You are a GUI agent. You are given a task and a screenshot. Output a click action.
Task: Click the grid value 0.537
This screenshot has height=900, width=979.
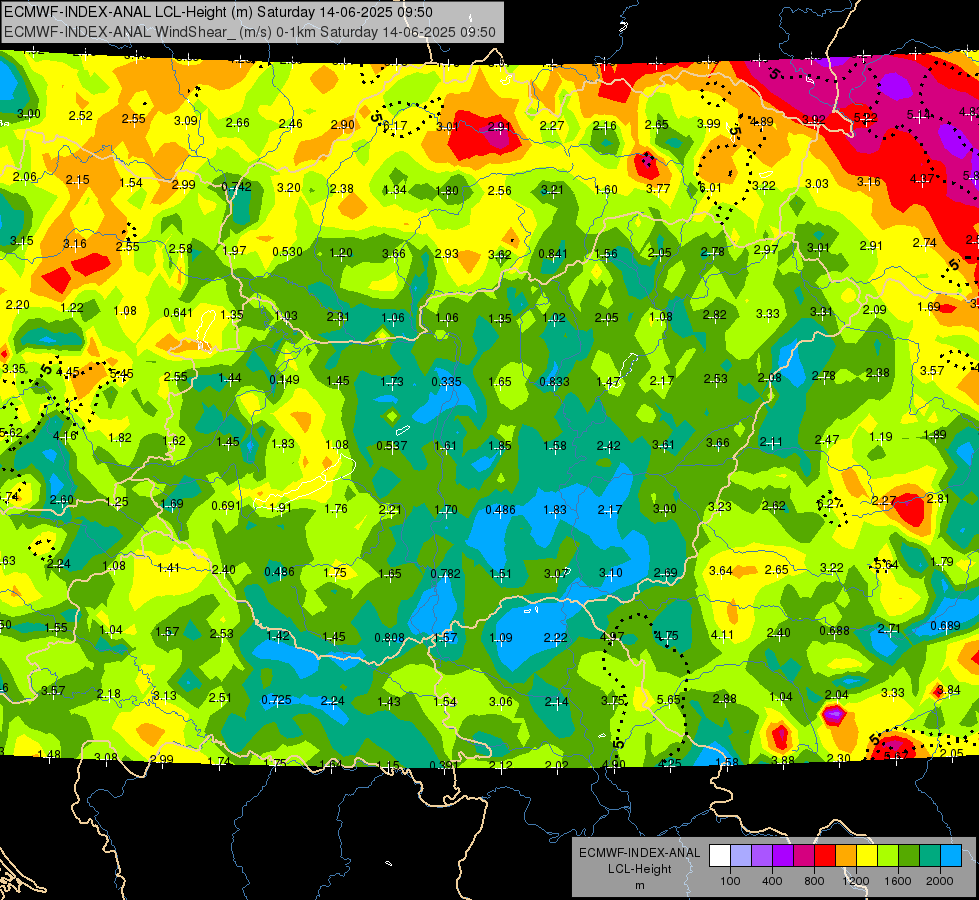(391, 446)
